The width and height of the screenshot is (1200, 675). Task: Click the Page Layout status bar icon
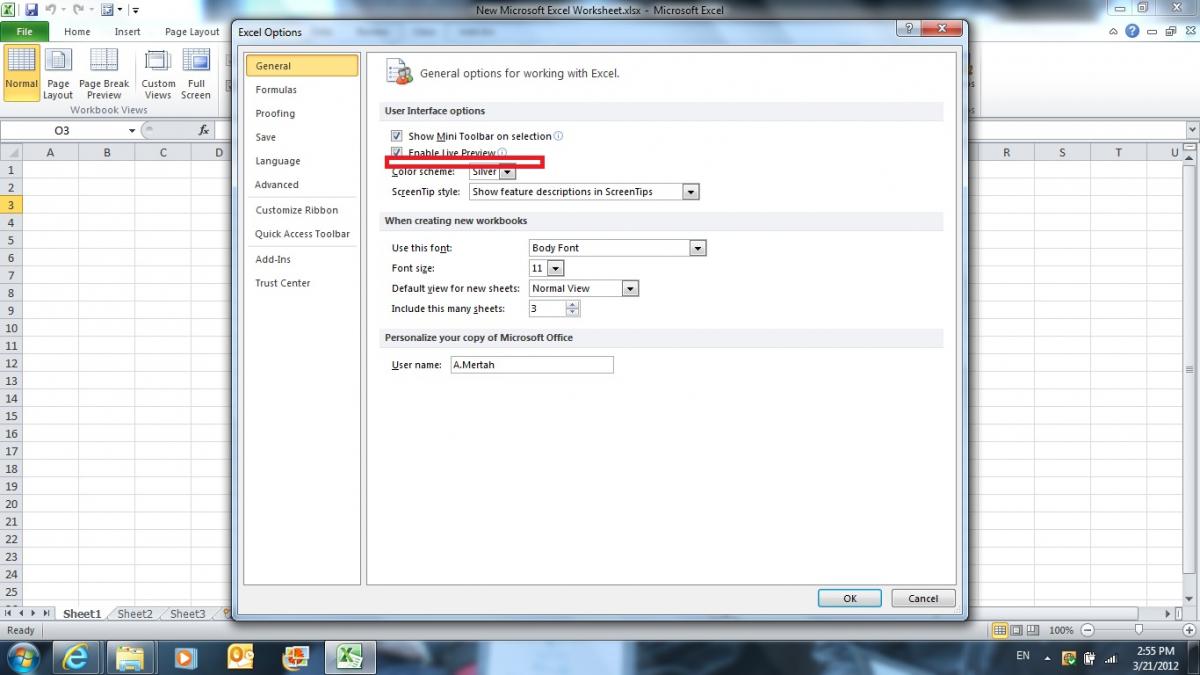(1017, 630)
